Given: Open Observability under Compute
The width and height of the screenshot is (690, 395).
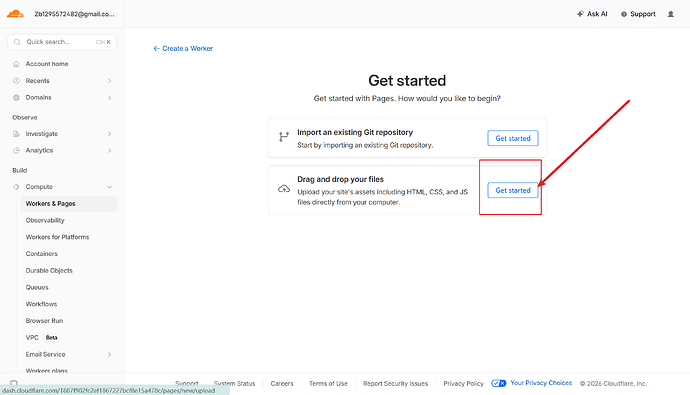Looking at the screenshot, I should [45, 220].
